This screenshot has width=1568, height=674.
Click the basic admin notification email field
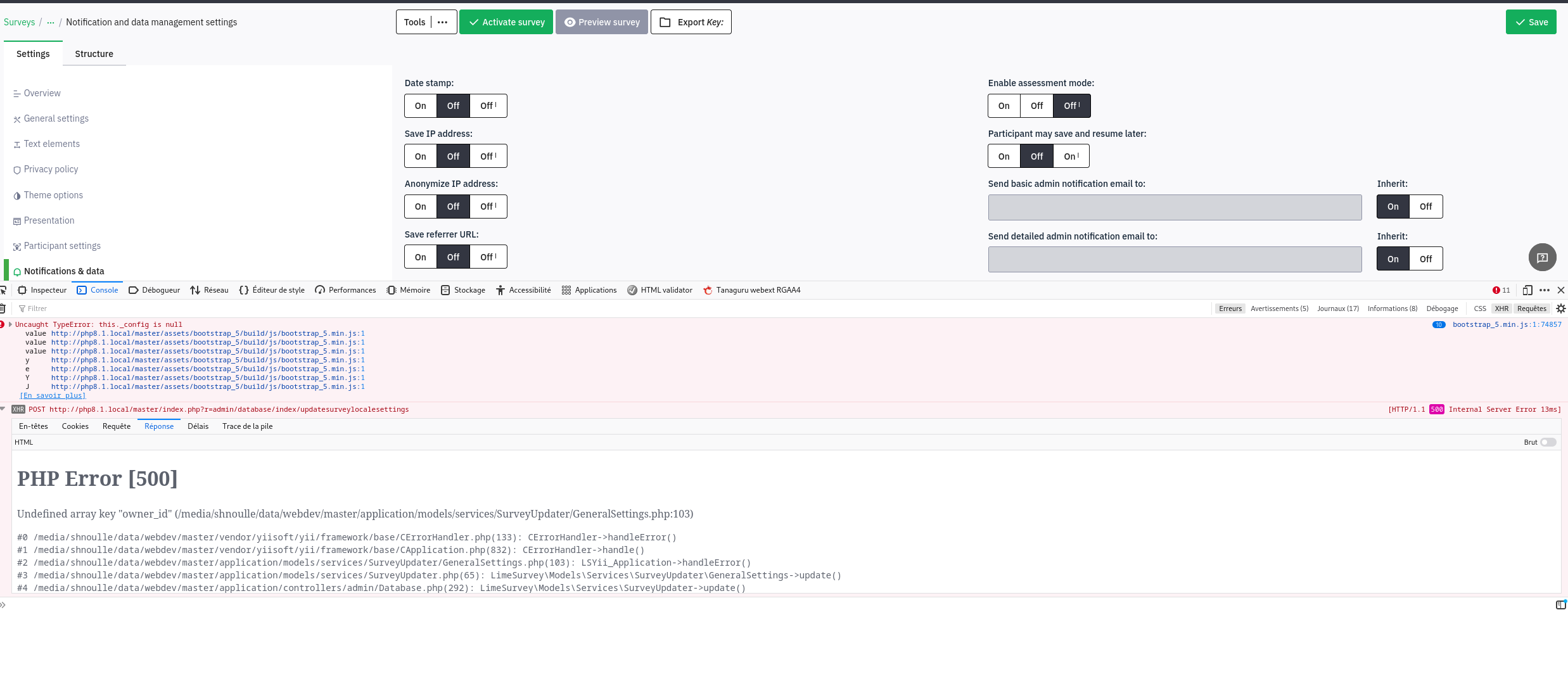[x=1175, y=207]
